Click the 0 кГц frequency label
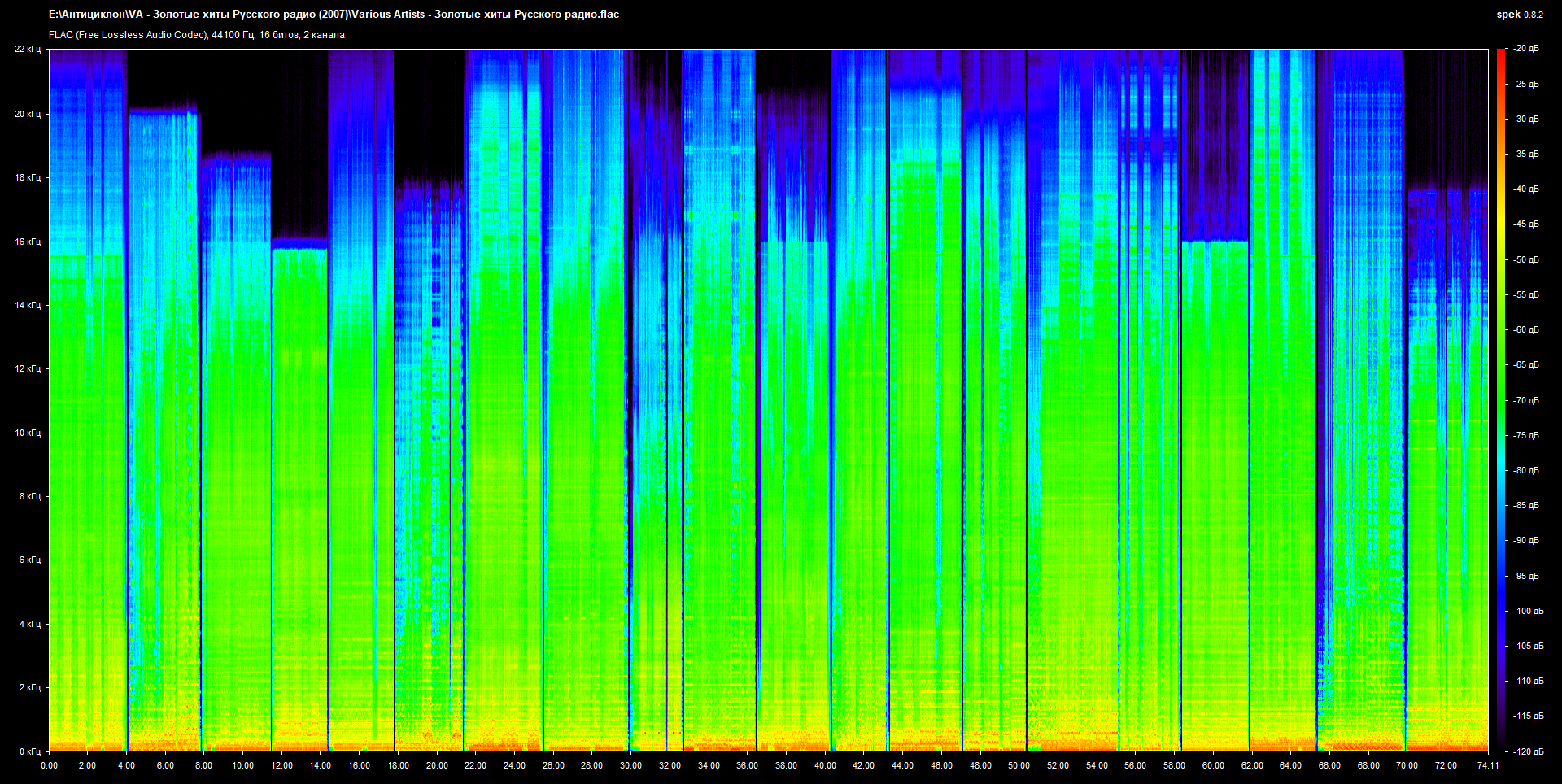 click(x=29, y=751)
